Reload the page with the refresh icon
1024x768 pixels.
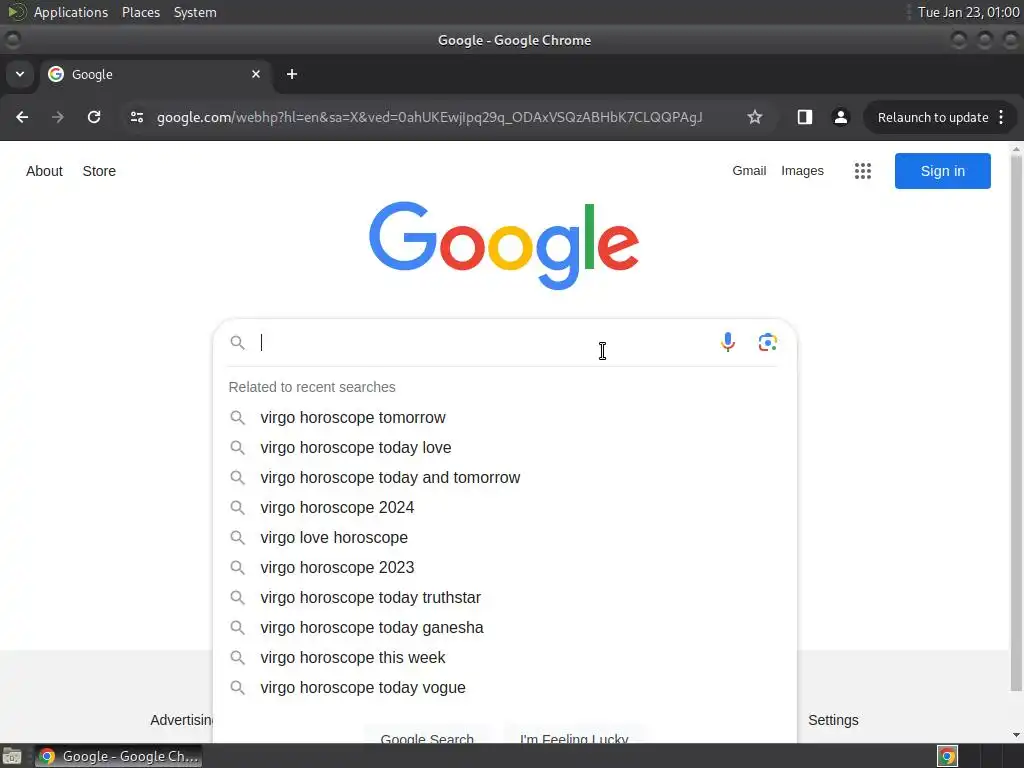click(94, 117)
